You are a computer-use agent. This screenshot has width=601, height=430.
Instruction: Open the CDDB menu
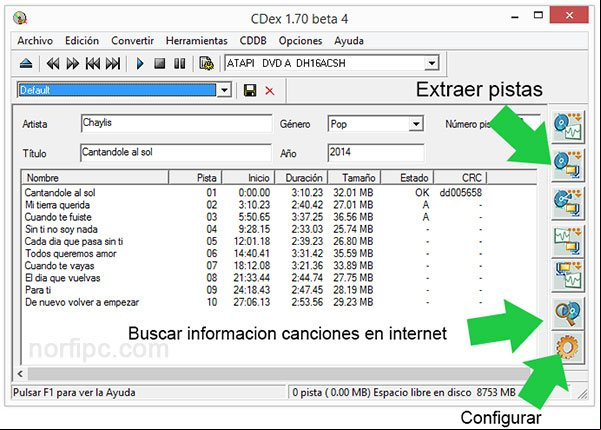[x=253, y=41]
